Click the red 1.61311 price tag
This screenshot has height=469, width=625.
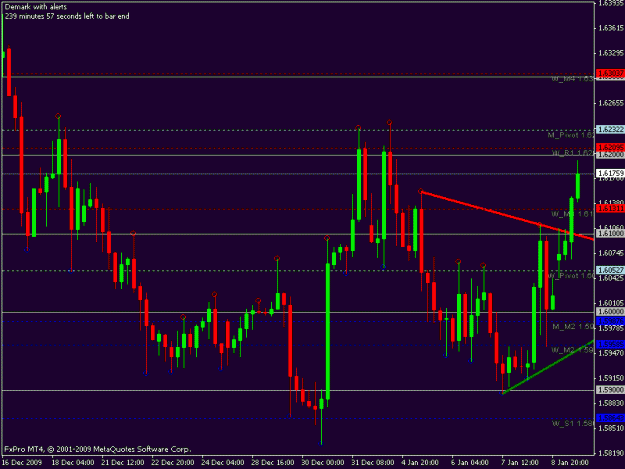(610, 208)
